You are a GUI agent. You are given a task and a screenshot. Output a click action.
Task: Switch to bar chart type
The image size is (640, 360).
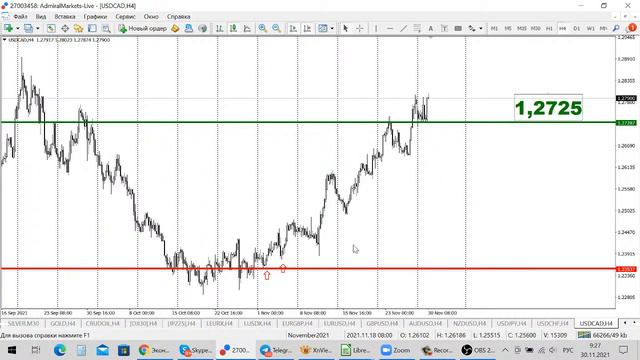pyautogui.click(x=220, y=28)
